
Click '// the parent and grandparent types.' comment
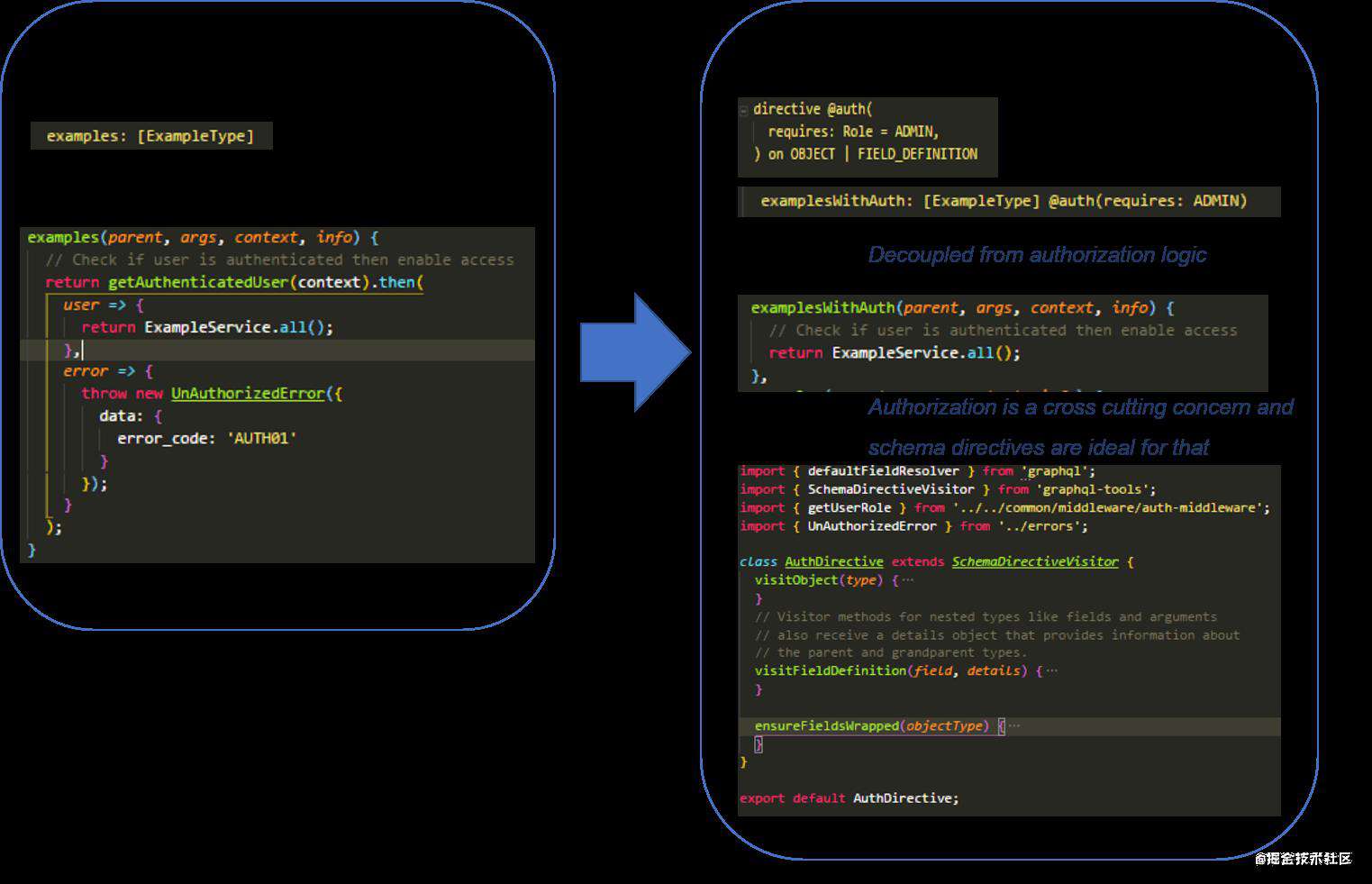891,653
